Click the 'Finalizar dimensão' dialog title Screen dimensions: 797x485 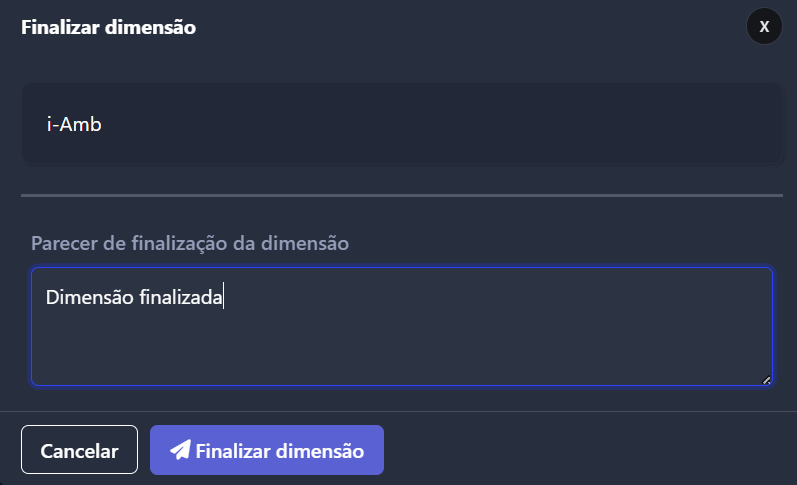pyautogui.click(x=108, y=27)
